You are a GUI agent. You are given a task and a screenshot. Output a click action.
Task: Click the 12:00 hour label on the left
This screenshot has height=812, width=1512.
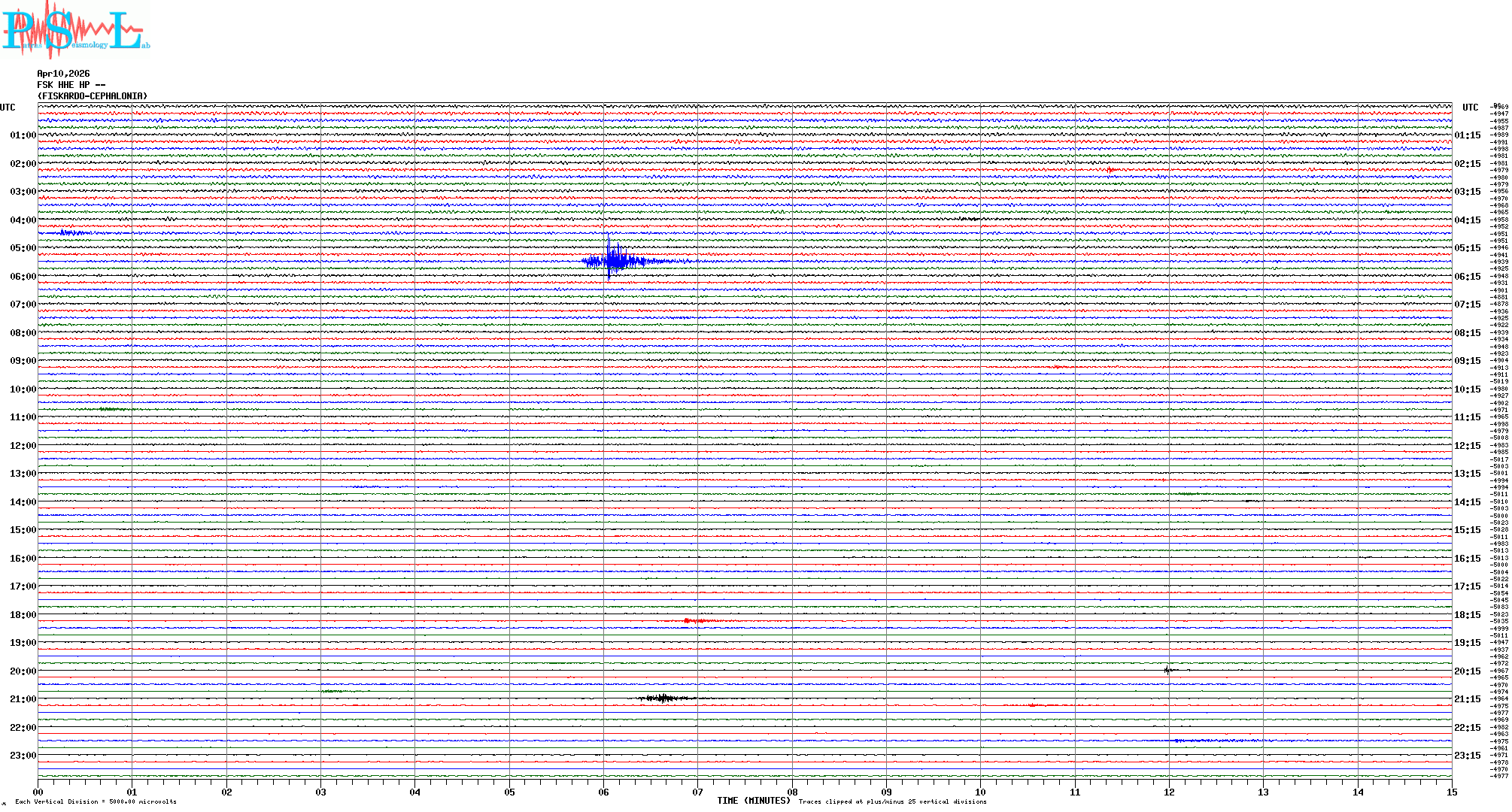23,446
